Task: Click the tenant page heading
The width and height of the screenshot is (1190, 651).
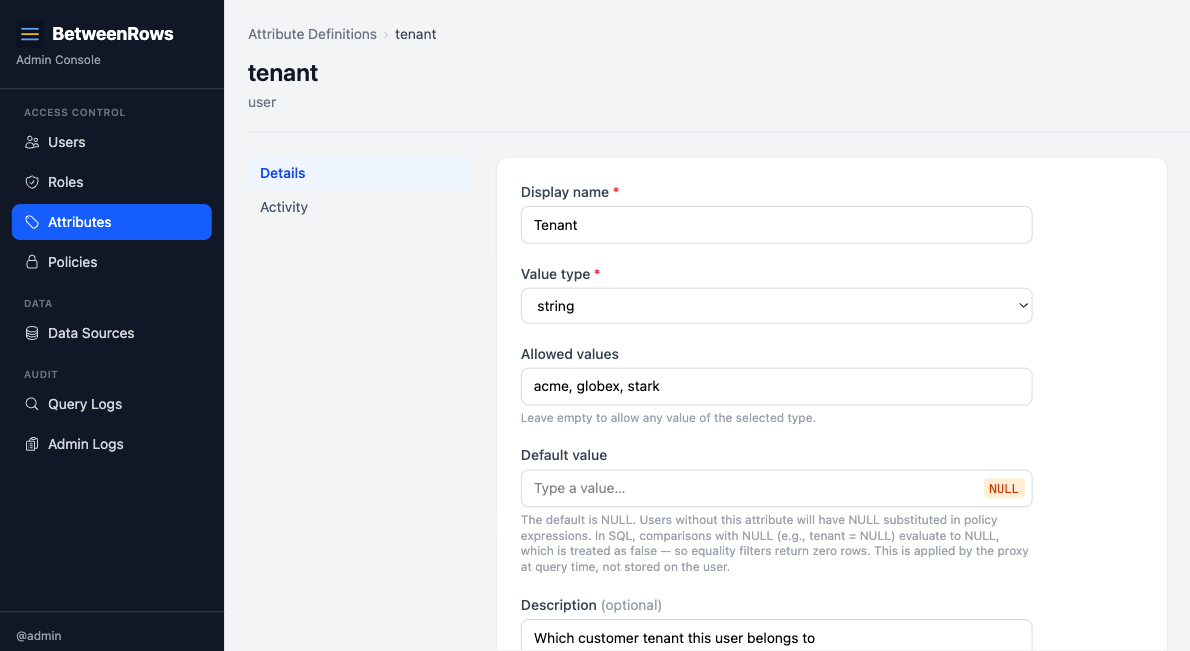Action: point(283,73)
